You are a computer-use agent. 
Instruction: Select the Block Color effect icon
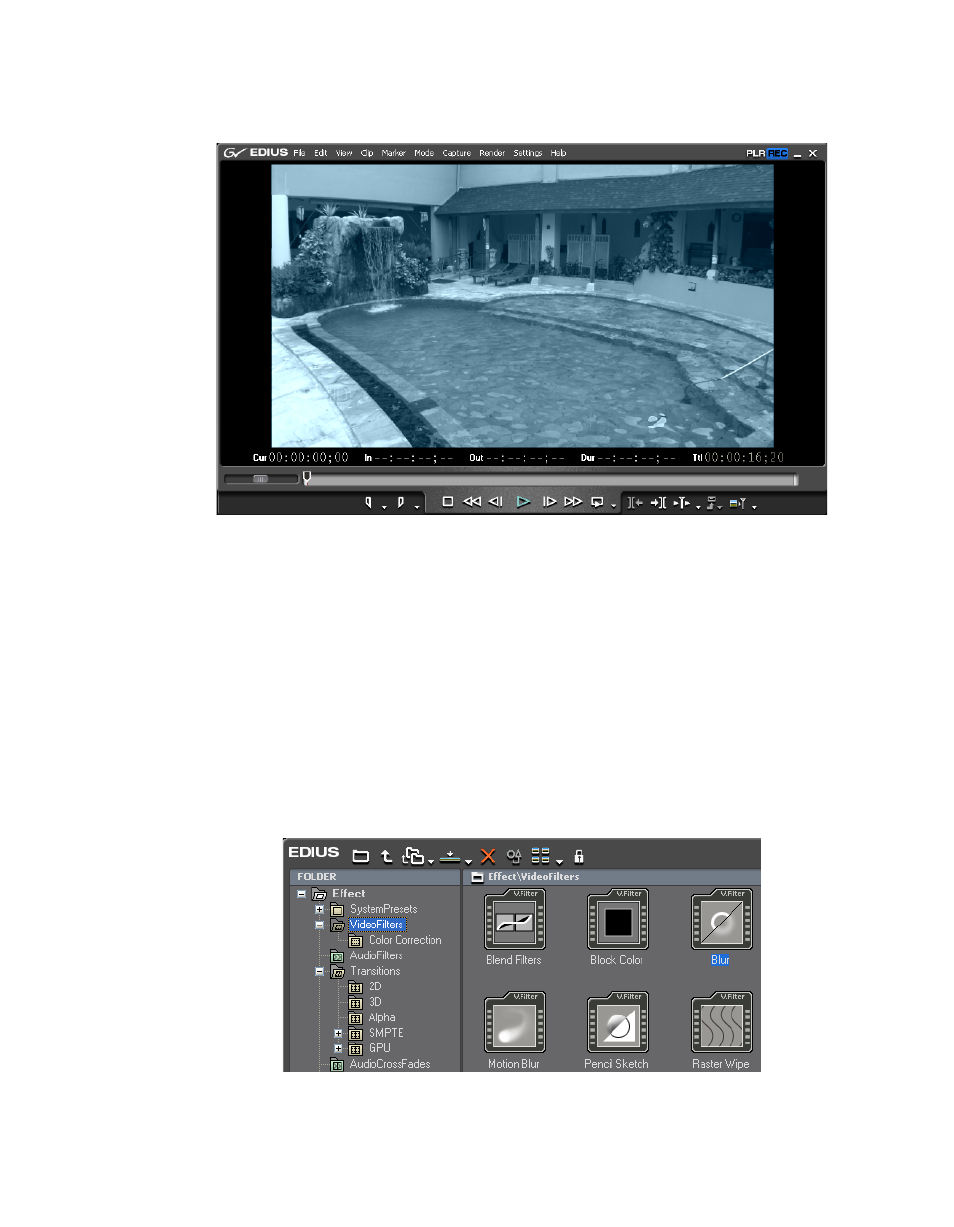(617, 919)
